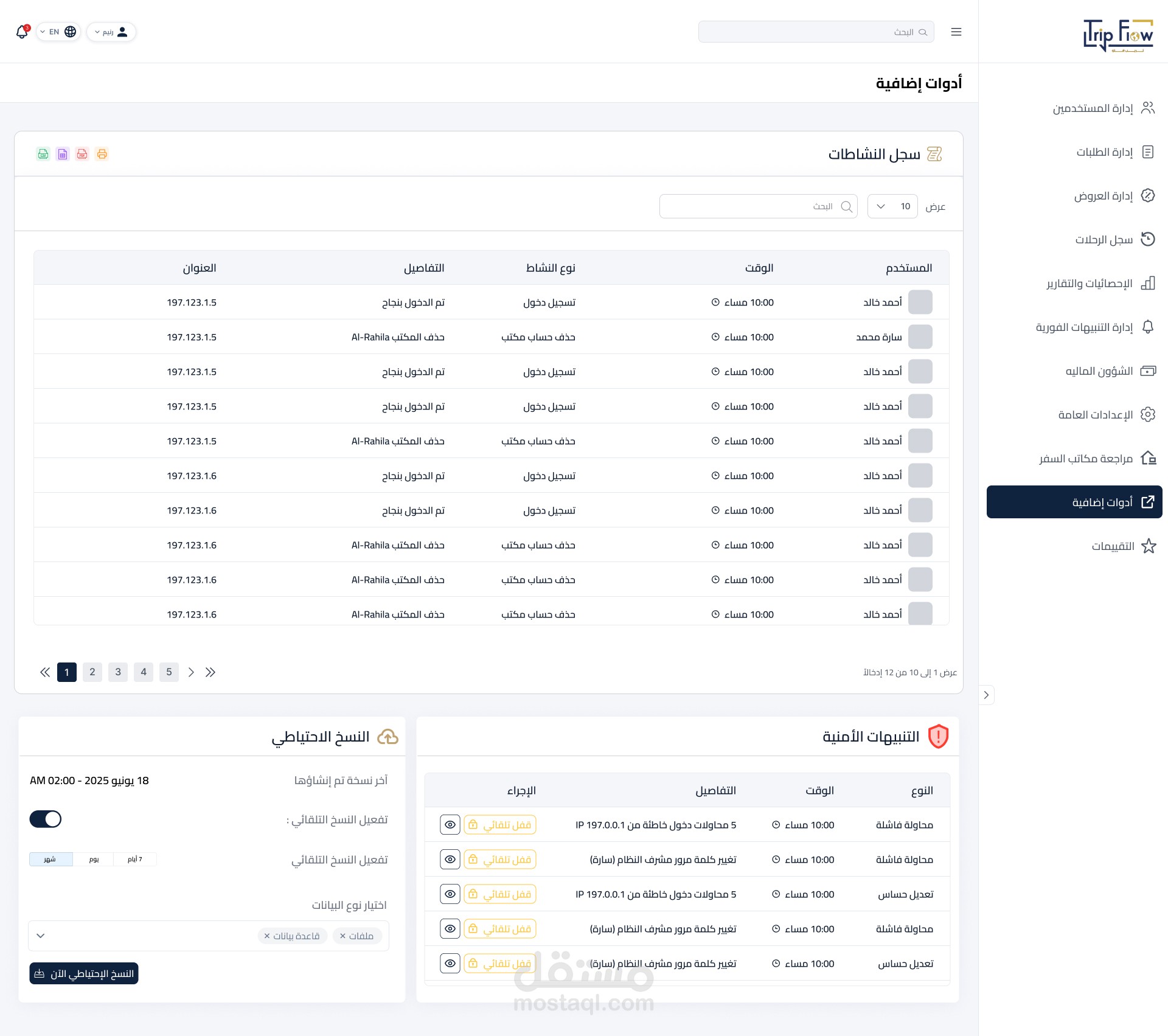1168x1036 pixels.
Task: Go to last page of pagination
Action: (210, 672)
